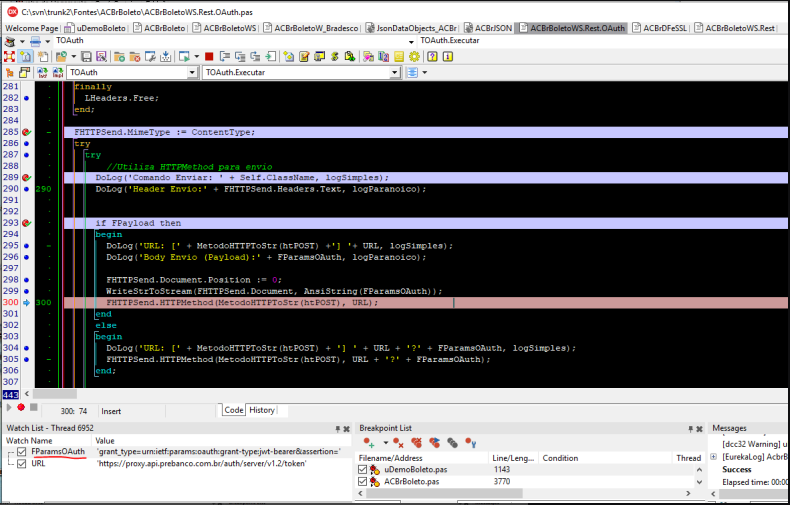Image resolution: width=790 pixels, height=505 pixels.
Task: Click the pin icon of Watch List panel
Action: click(x=338, y=429)
